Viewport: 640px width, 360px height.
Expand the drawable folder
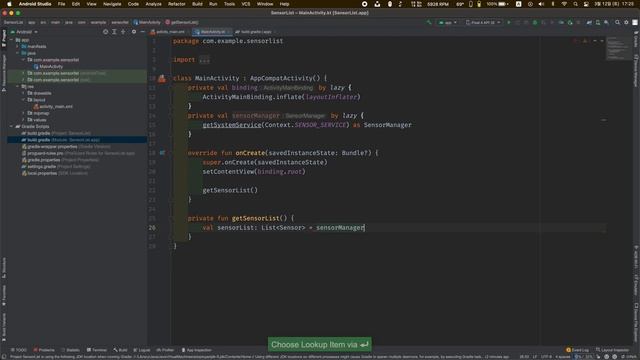tap(23, 93)
